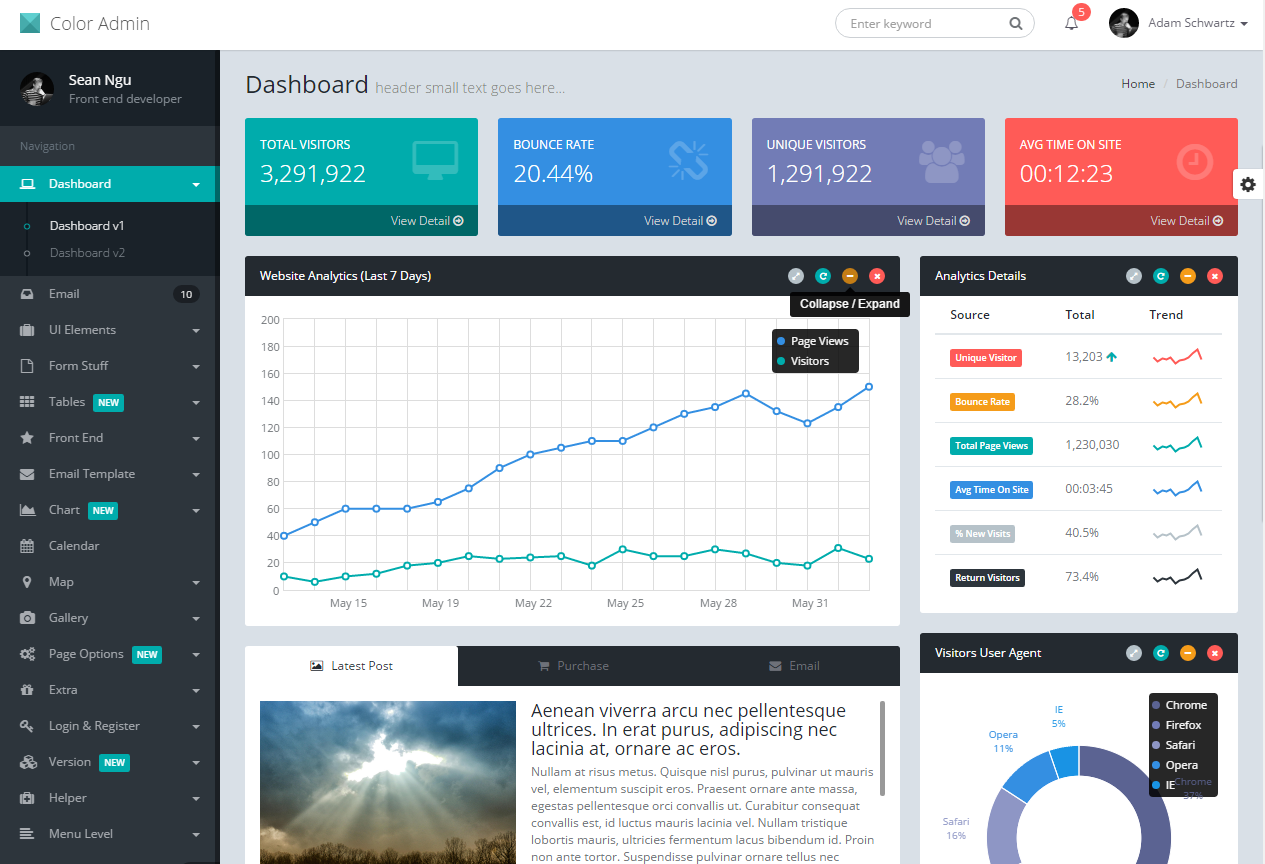Click the UI Elements suitcase icon
This screenshot has width=1265, height=864.
click(x=28, y=330)
